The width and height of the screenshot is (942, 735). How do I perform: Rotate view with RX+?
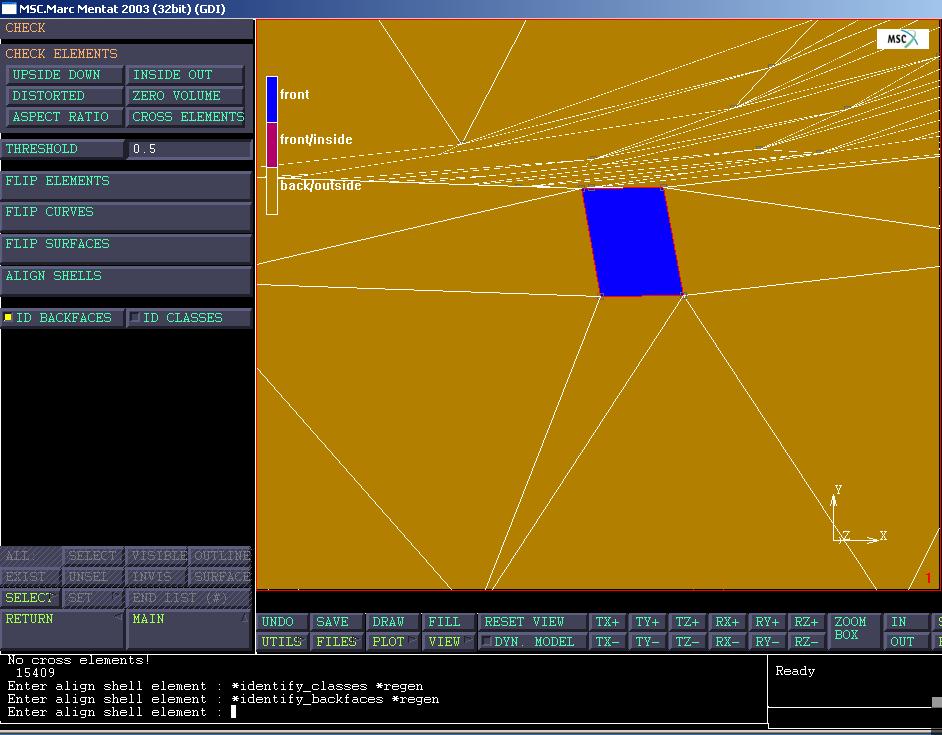(x=728, y=621)
